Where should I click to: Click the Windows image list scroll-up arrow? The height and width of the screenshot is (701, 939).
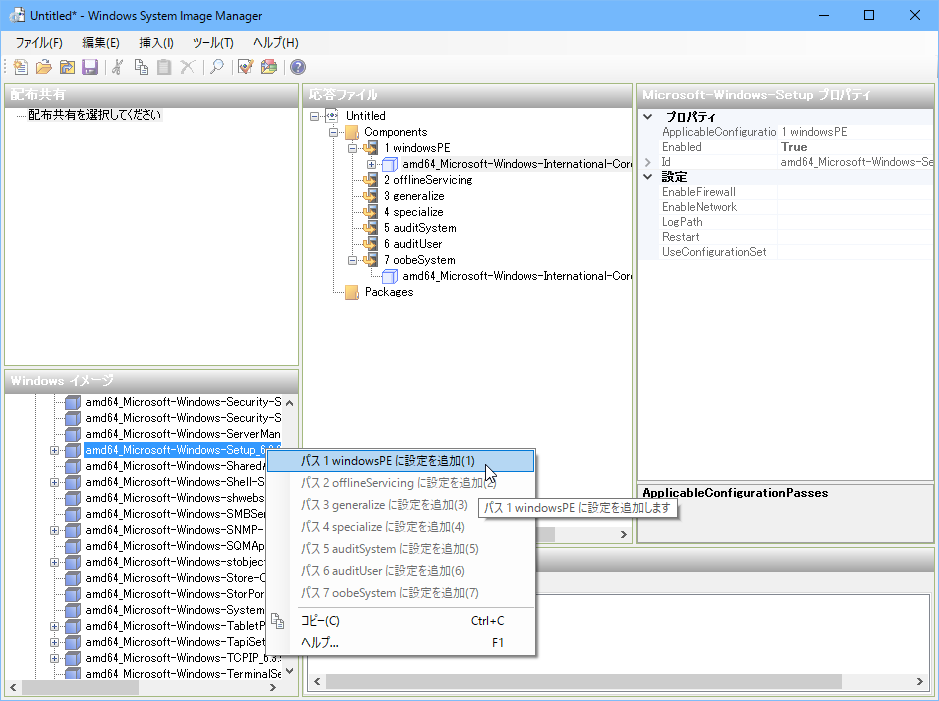click(x=290, y=403)
